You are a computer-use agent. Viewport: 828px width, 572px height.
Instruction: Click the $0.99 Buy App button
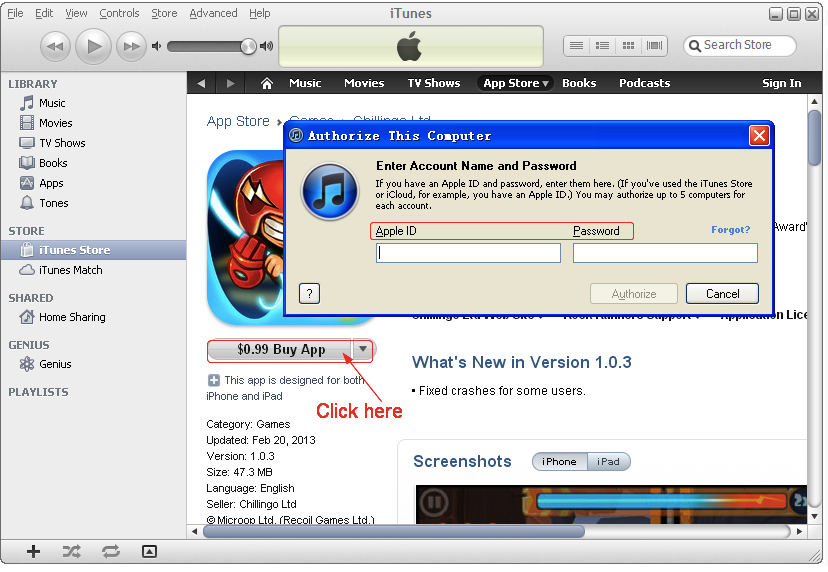pos(280,350)
